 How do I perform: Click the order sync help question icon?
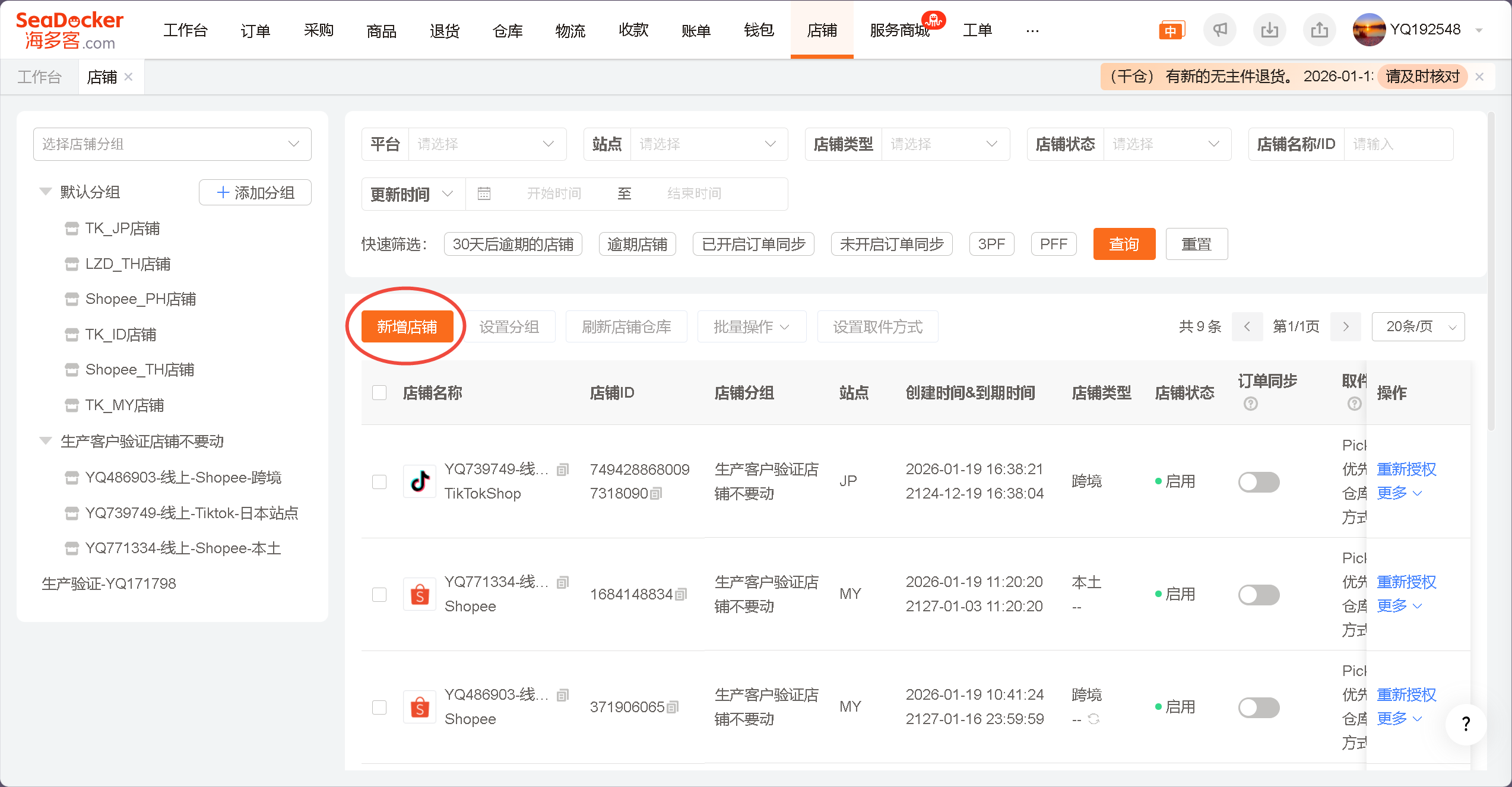point(1250,404)
